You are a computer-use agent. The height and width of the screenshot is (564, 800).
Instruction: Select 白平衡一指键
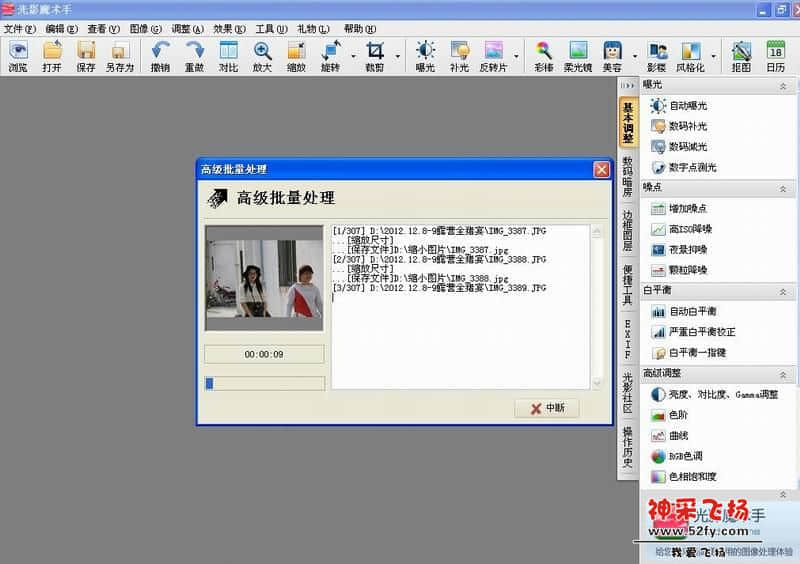pos(688,353)
